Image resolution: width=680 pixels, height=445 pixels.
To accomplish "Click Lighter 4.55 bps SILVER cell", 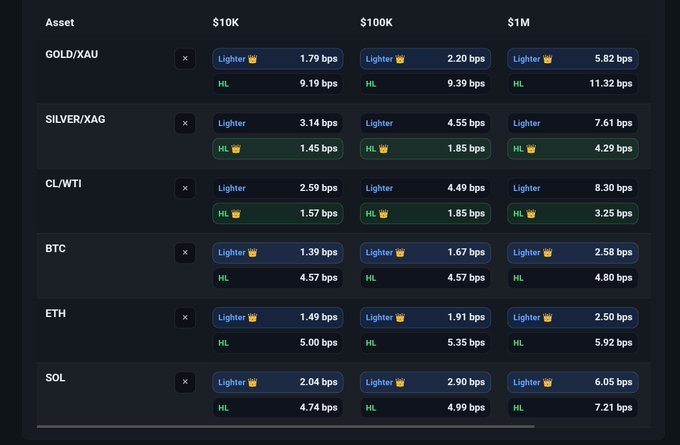I will (425, 123).
